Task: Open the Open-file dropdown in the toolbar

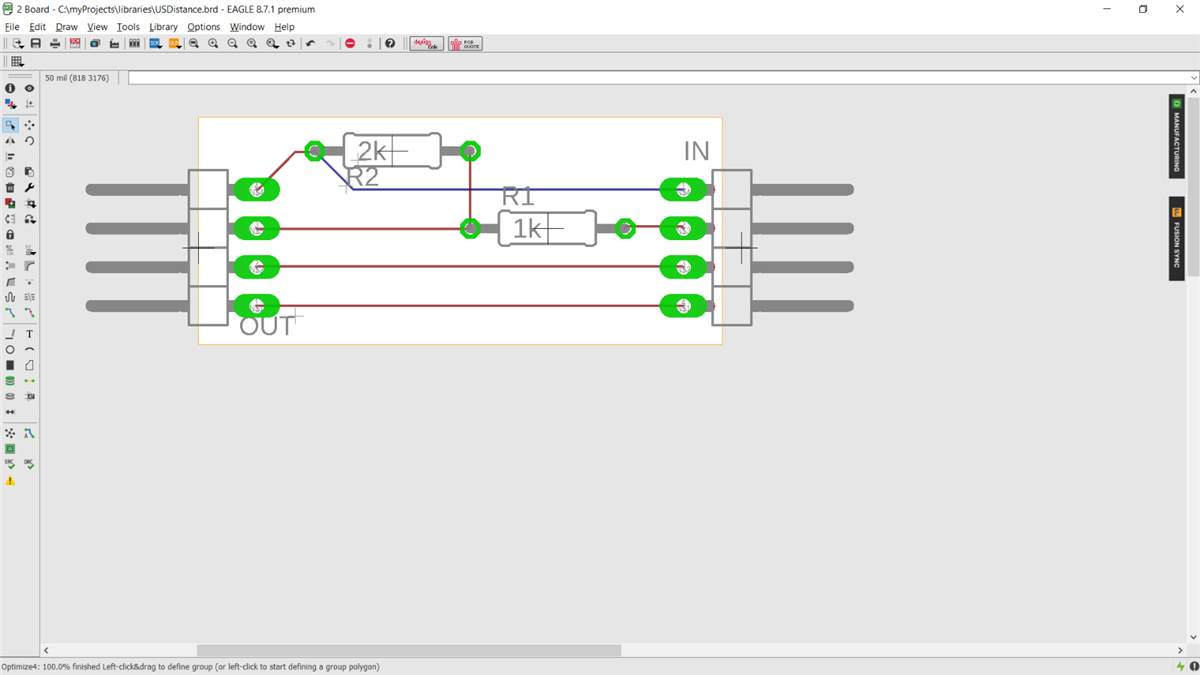Action: point(17,44)
